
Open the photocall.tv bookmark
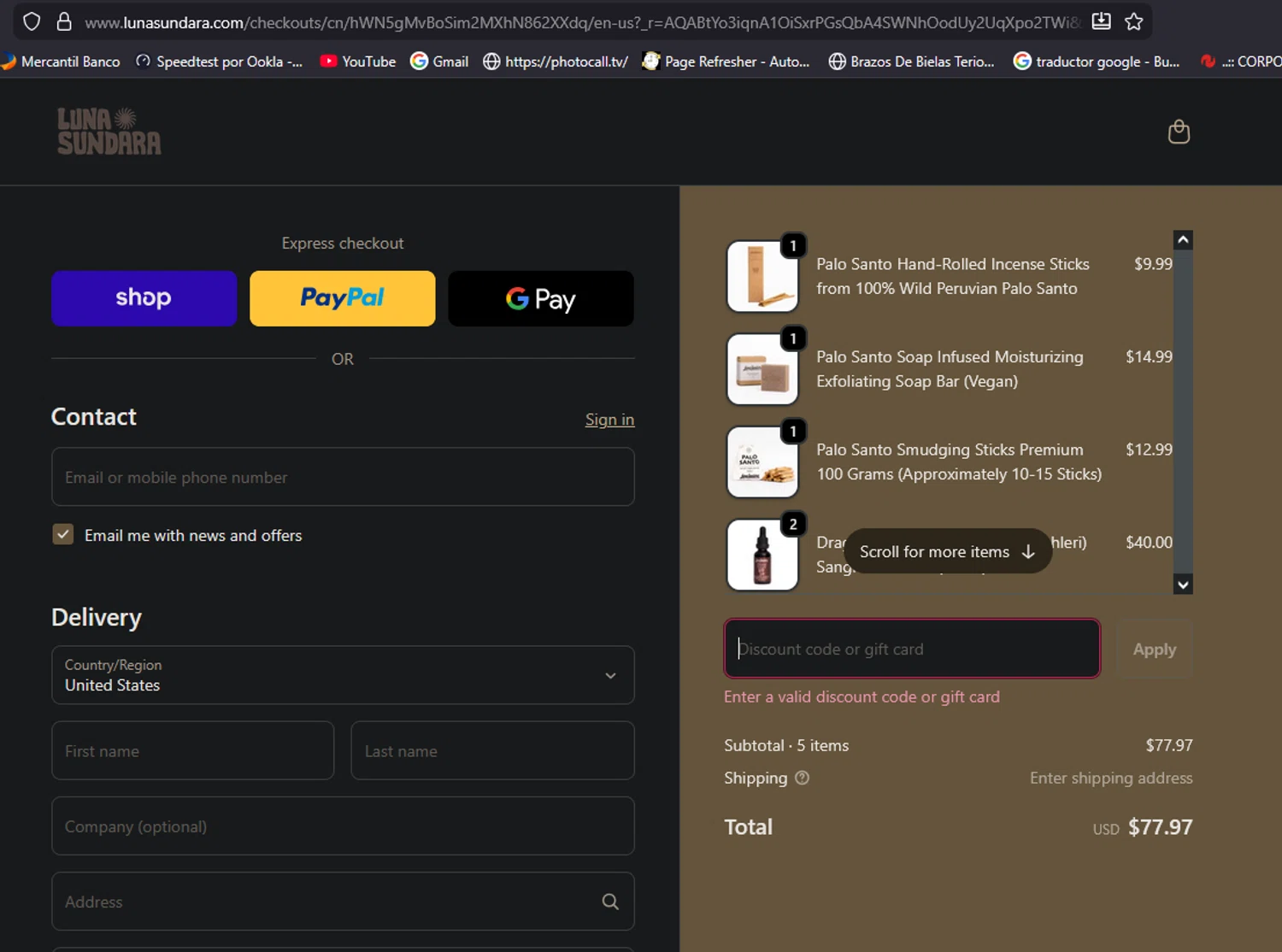[x=556, y=62]
